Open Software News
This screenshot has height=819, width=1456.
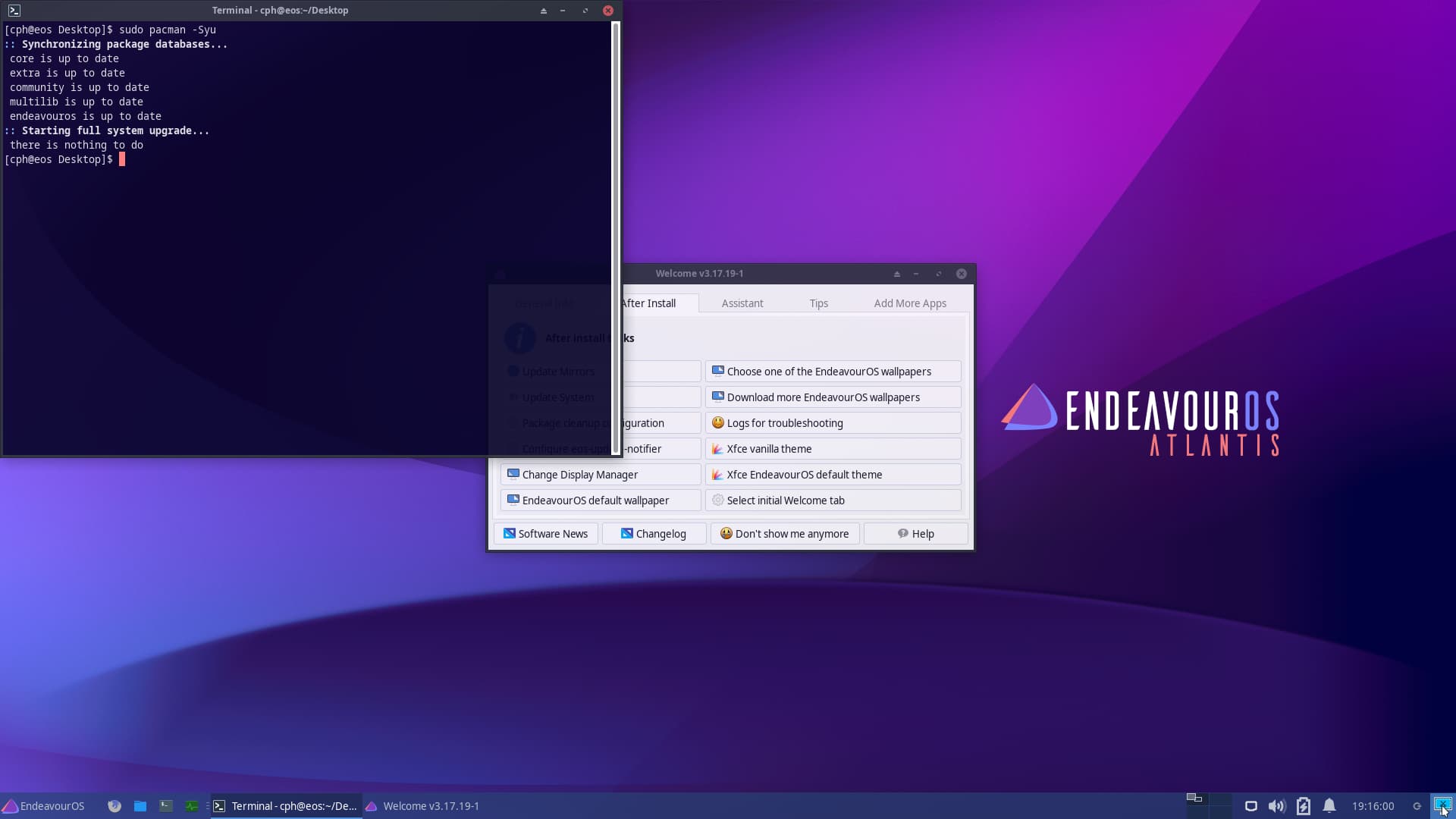tap(546, 534)
